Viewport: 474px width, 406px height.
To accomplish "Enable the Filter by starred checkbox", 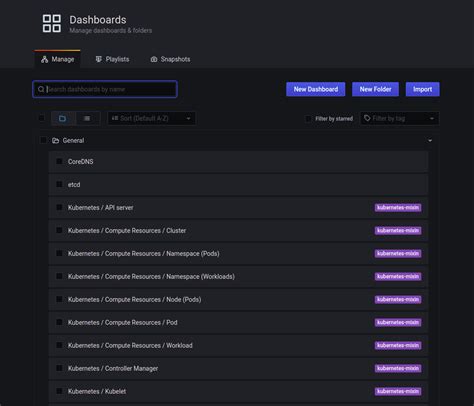I will 308,119.
